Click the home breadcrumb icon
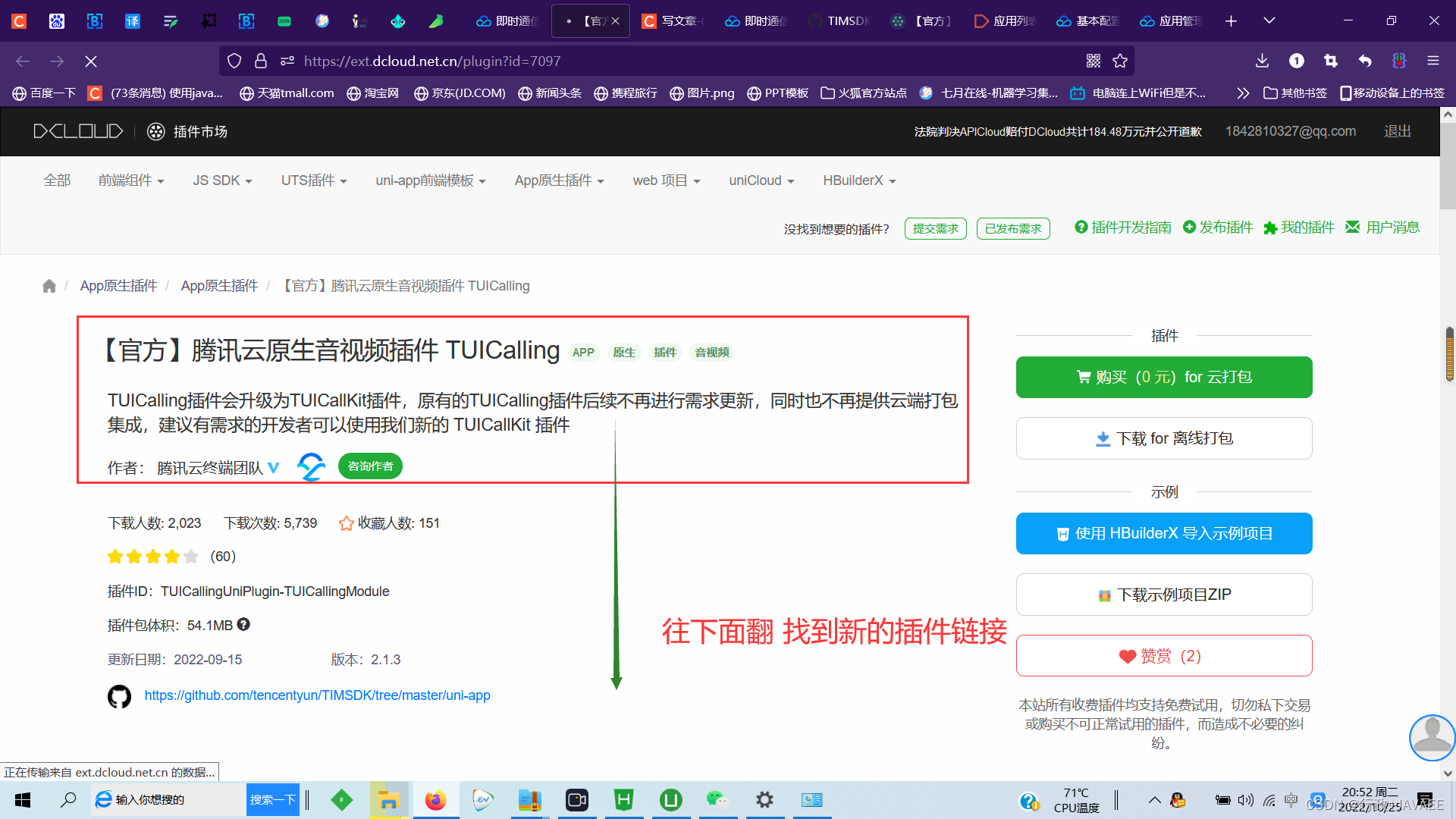The height and width of the screenshot is (819, 1456). [49, 286]
